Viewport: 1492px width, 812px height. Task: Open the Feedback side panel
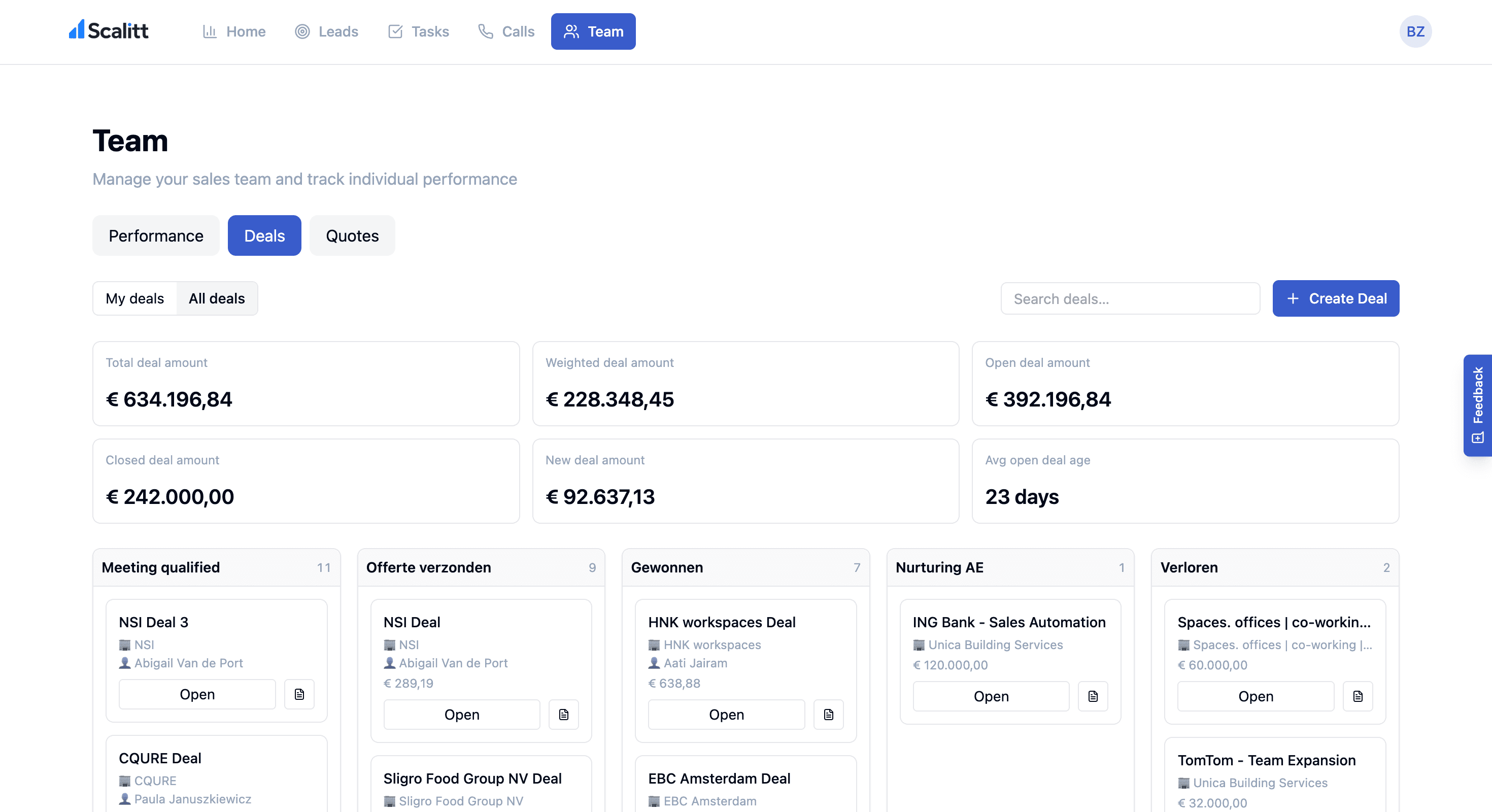1477,405
